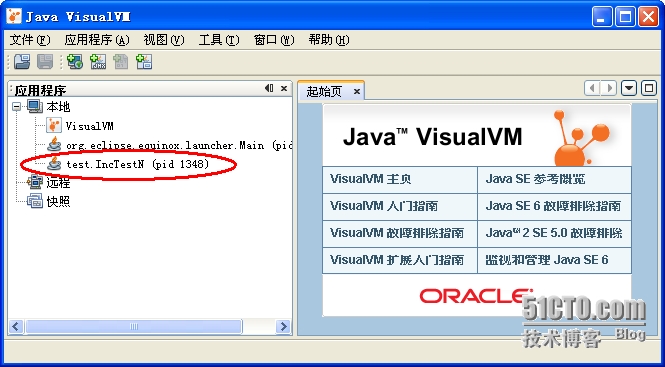Viewport: 665px width, 367px height.
Task: Click the VisualVM logo in the title bar
Action: coord(14,17)
